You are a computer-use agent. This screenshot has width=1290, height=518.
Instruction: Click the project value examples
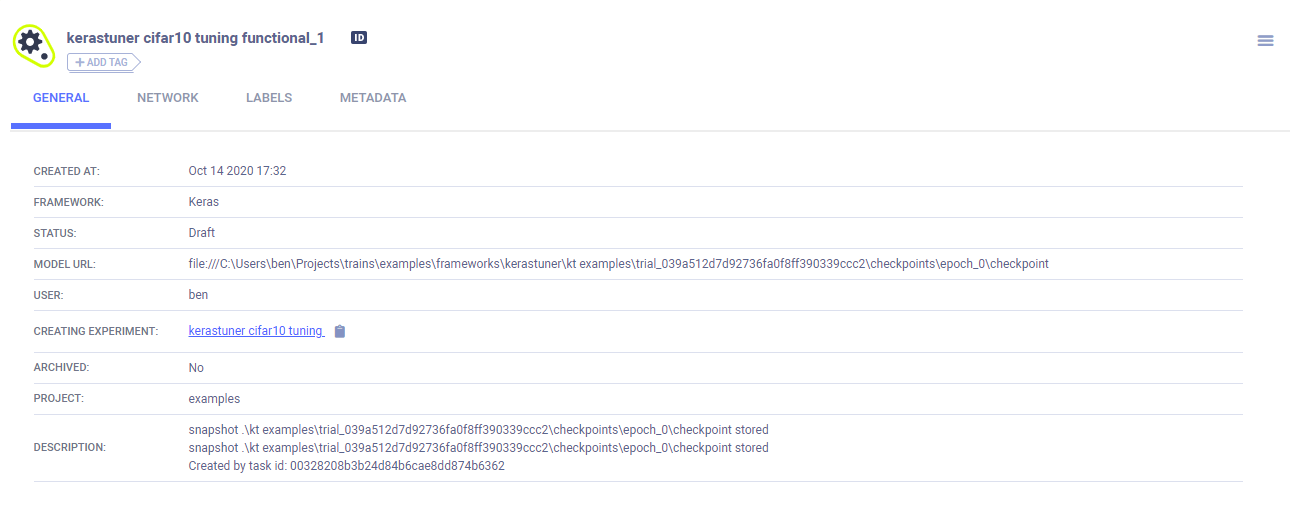pos(214,398)
